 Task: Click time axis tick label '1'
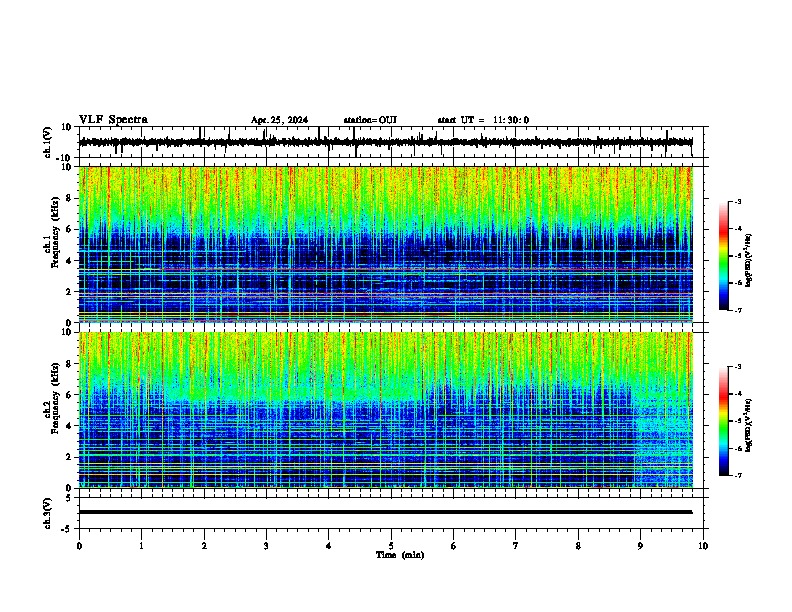click(x=141, y=546)
